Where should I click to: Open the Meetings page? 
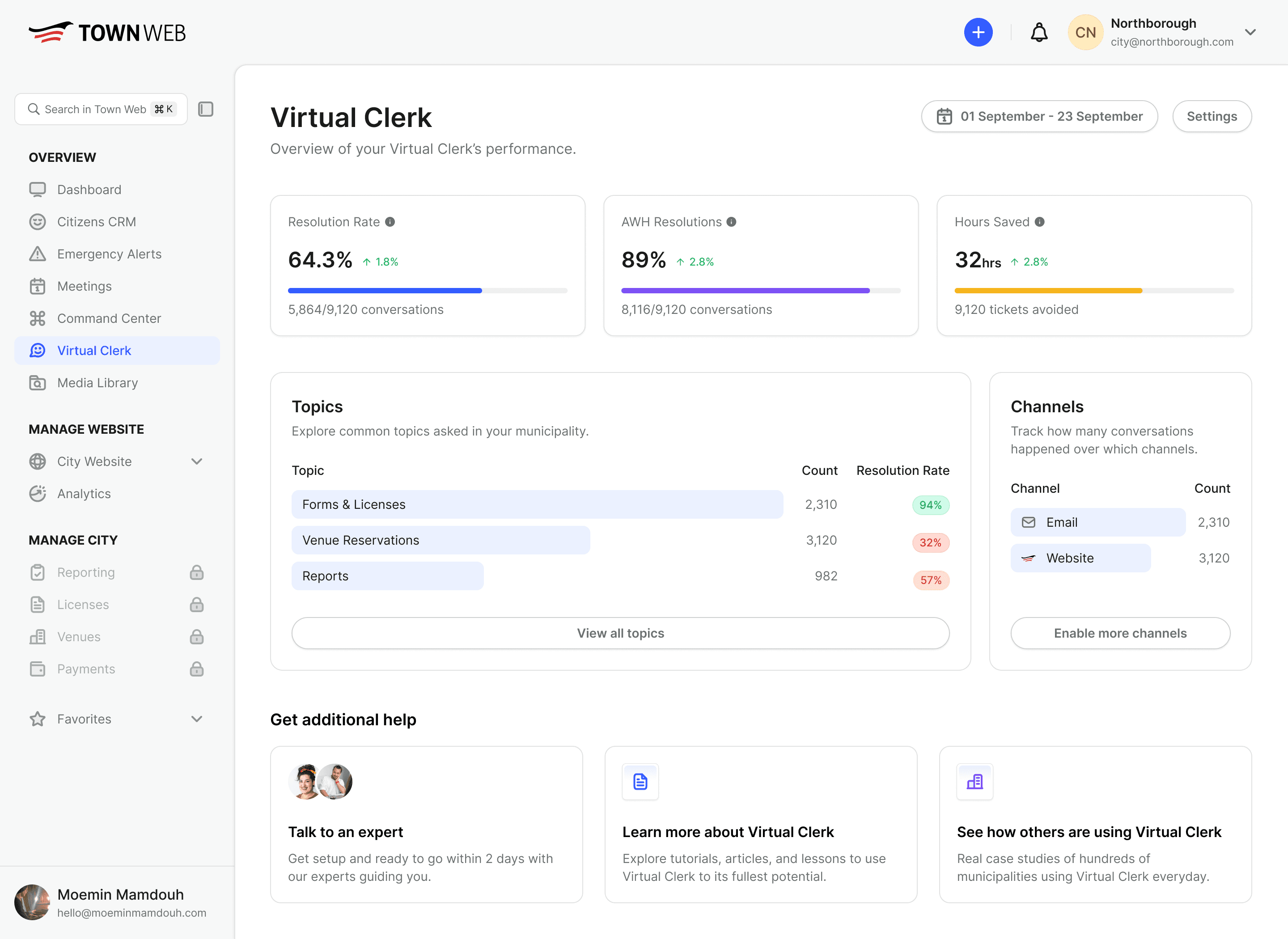117,287
